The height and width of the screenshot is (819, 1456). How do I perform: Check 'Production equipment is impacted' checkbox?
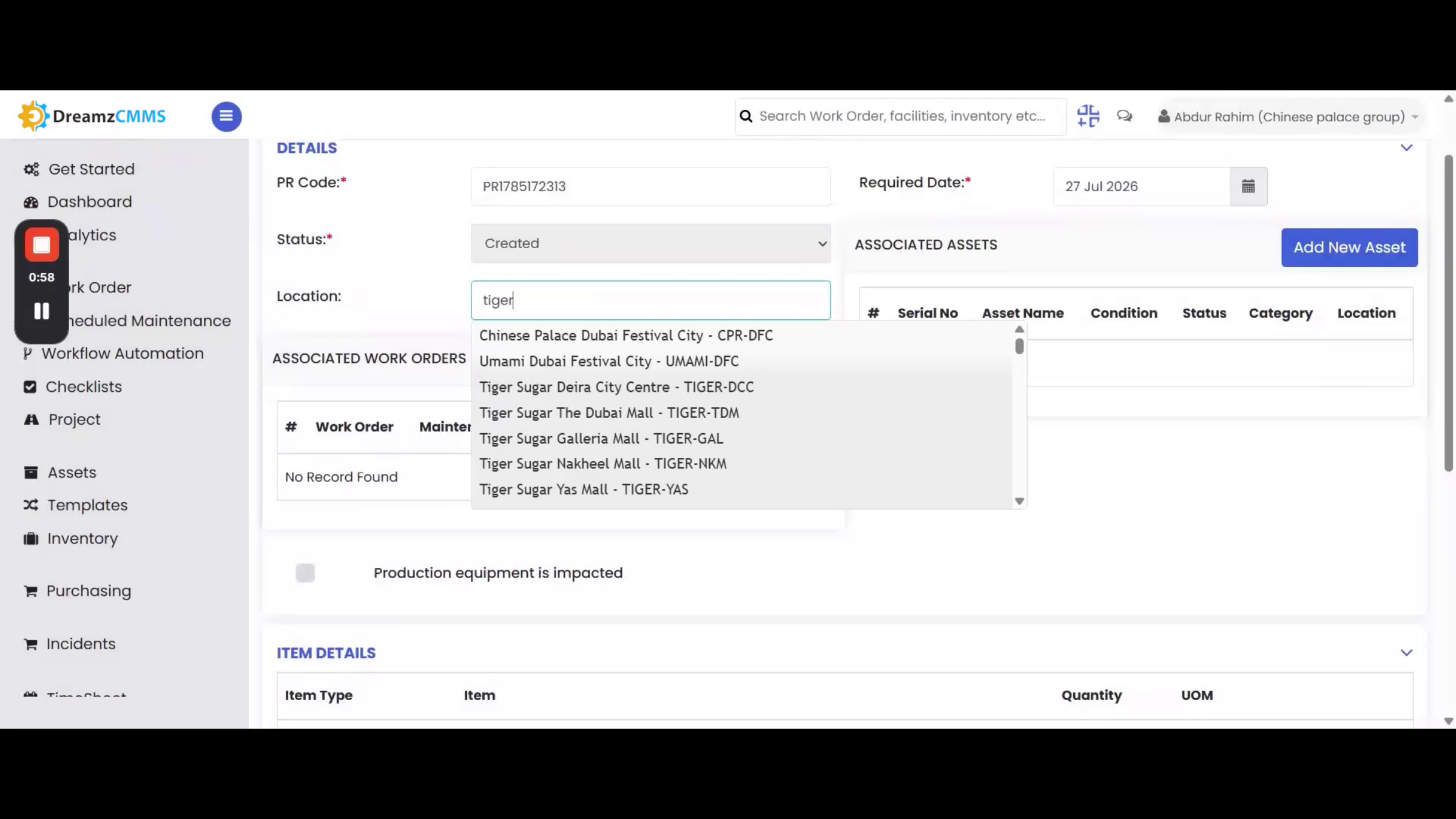coord(305,573)
